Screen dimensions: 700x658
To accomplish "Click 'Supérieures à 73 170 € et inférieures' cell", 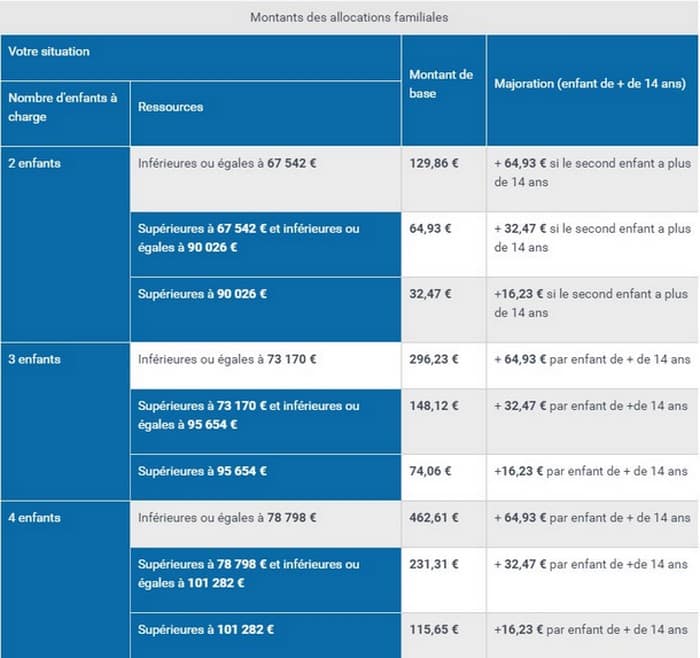I will tap(266, 421).
